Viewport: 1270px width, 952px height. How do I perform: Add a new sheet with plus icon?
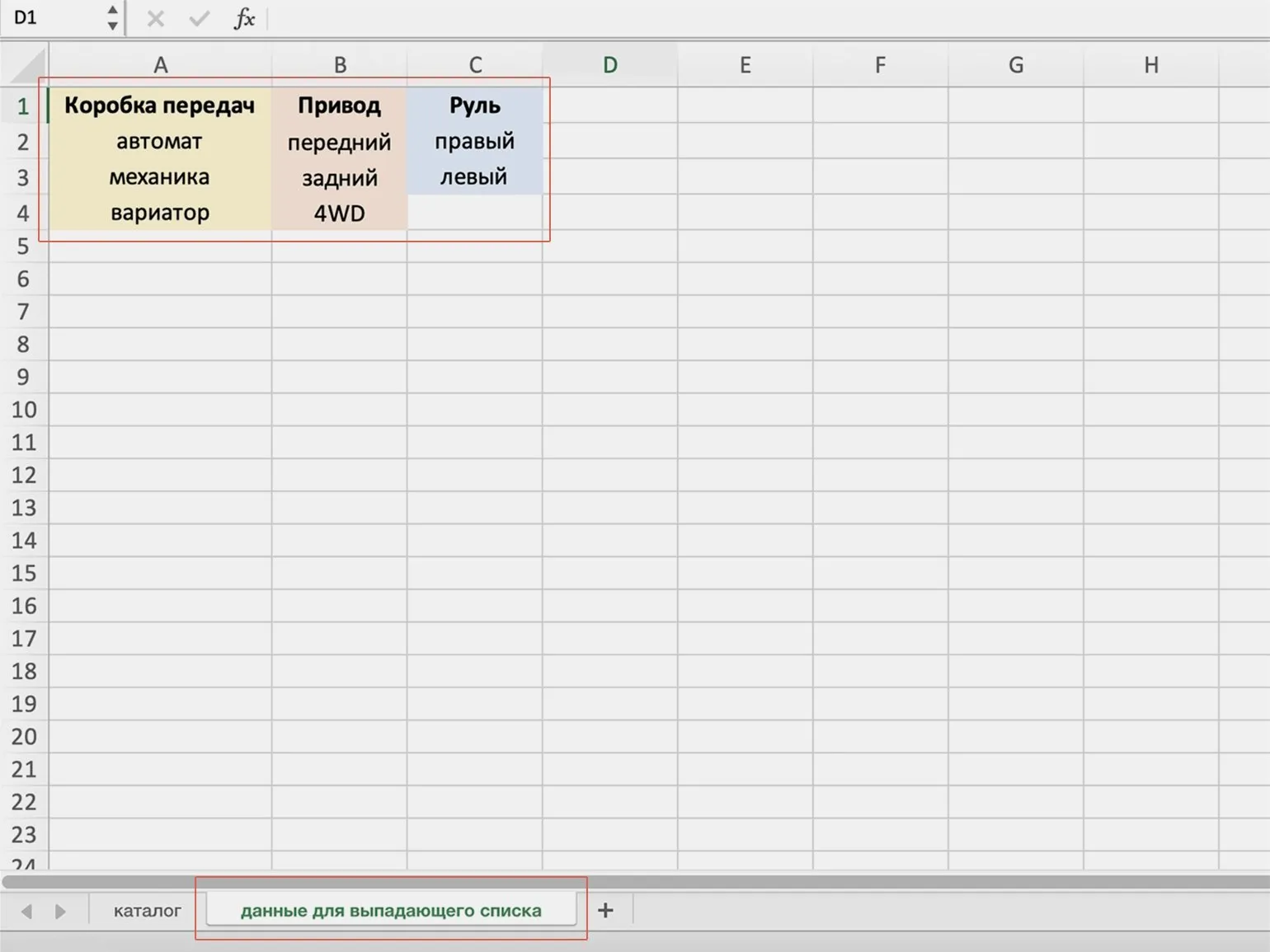[x=605, y=910]
